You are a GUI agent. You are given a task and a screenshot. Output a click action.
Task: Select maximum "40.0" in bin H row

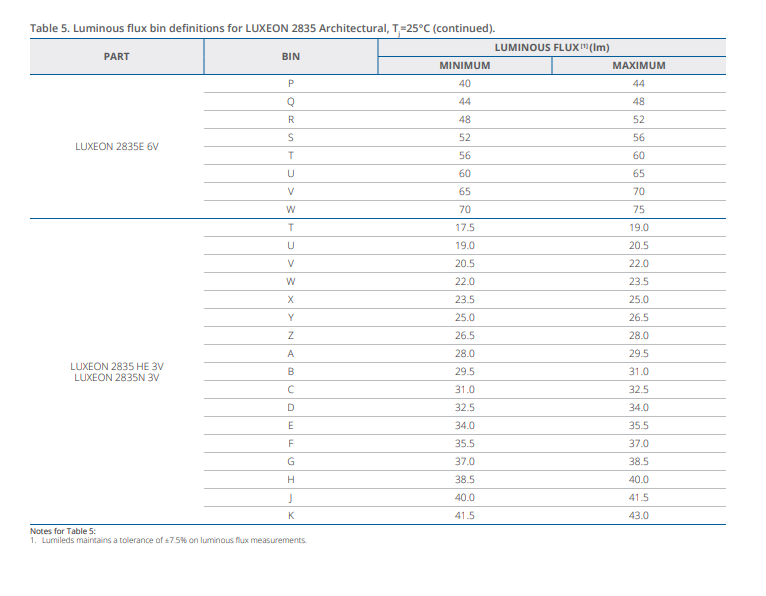click(638, 480)
